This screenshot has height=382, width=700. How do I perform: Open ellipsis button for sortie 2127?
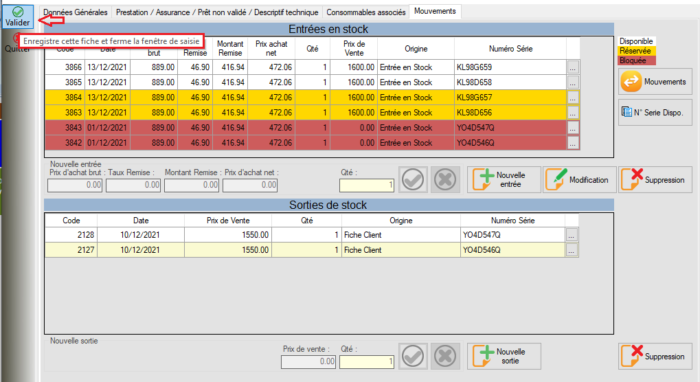571,250
